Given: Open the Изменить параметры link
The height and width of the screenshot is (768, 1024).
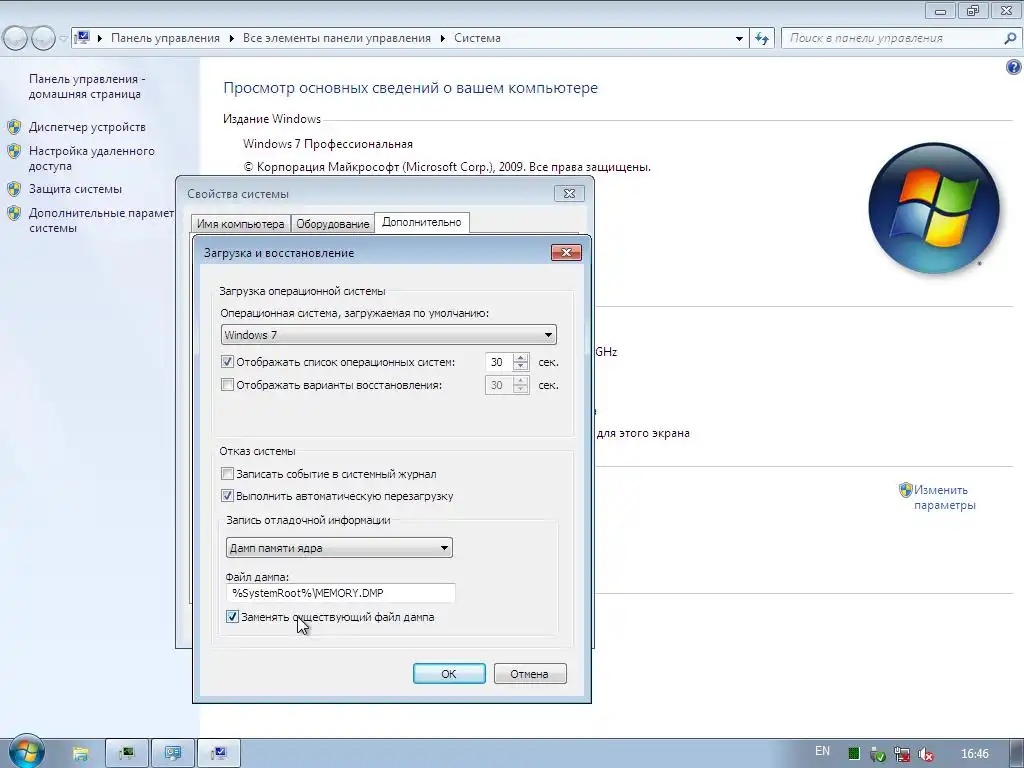Looking at the screenshot, I should pos(944,497).
